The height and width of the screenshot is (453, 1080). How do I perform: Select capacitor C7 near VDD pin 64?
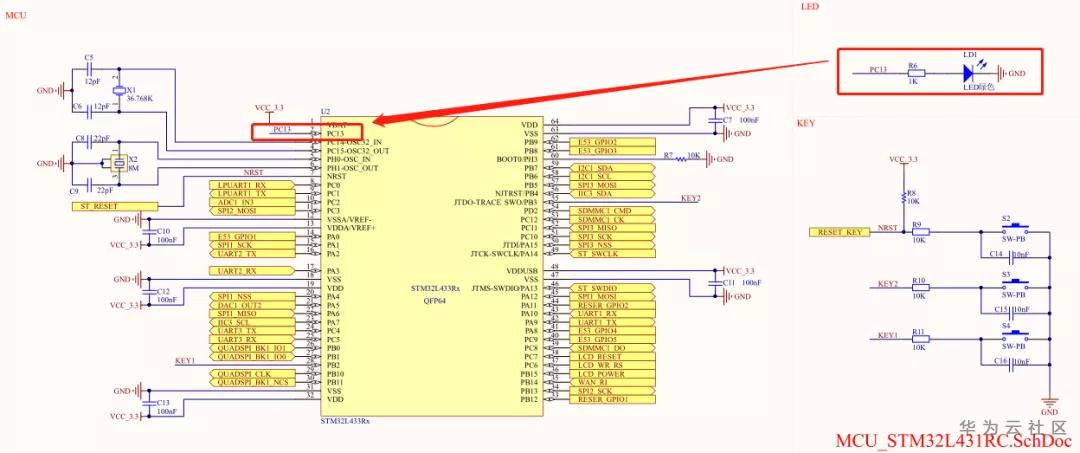pos(713,120)
